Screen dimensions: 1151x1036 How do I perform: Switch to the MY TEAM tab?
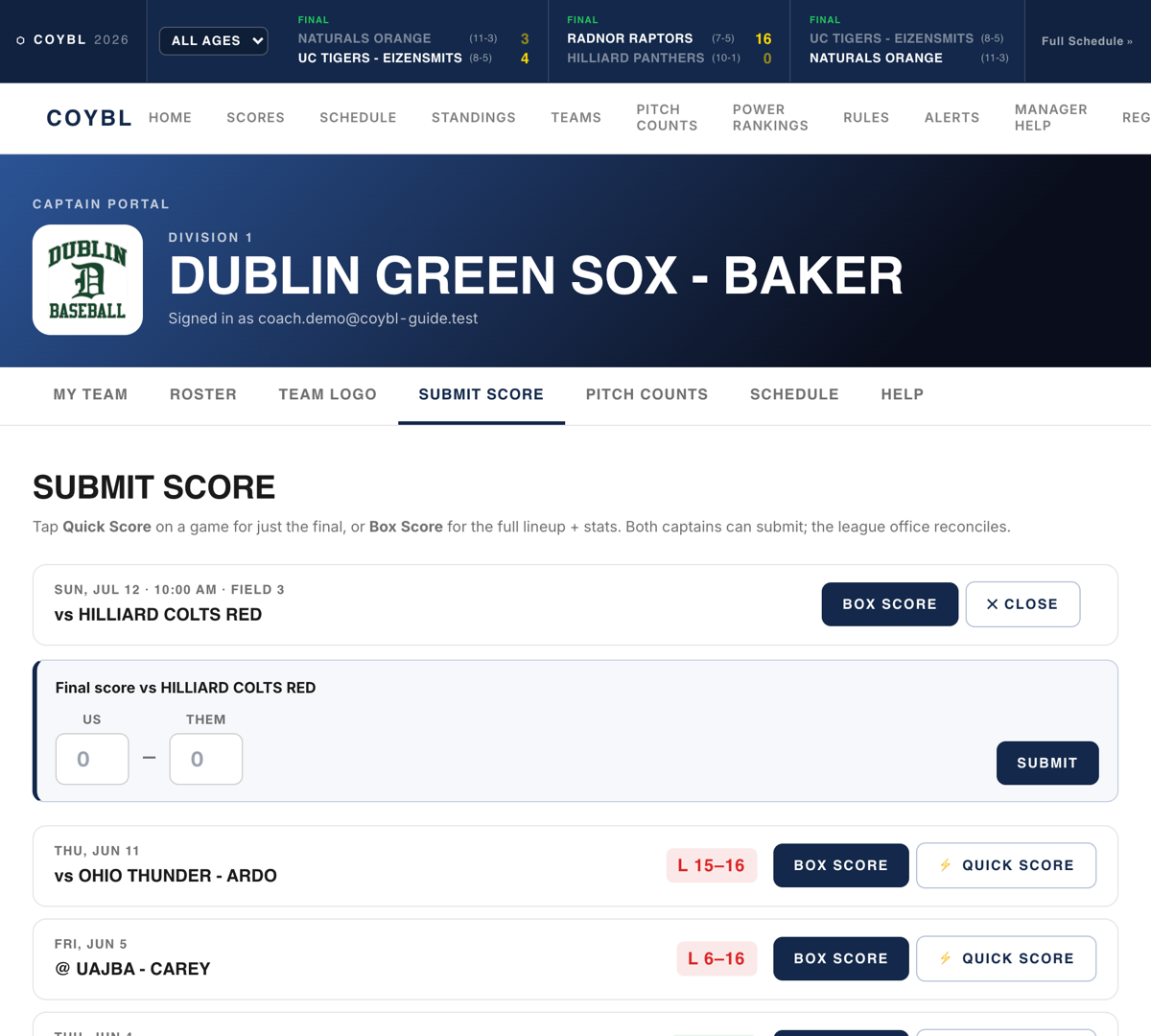(x=90, y=394)
